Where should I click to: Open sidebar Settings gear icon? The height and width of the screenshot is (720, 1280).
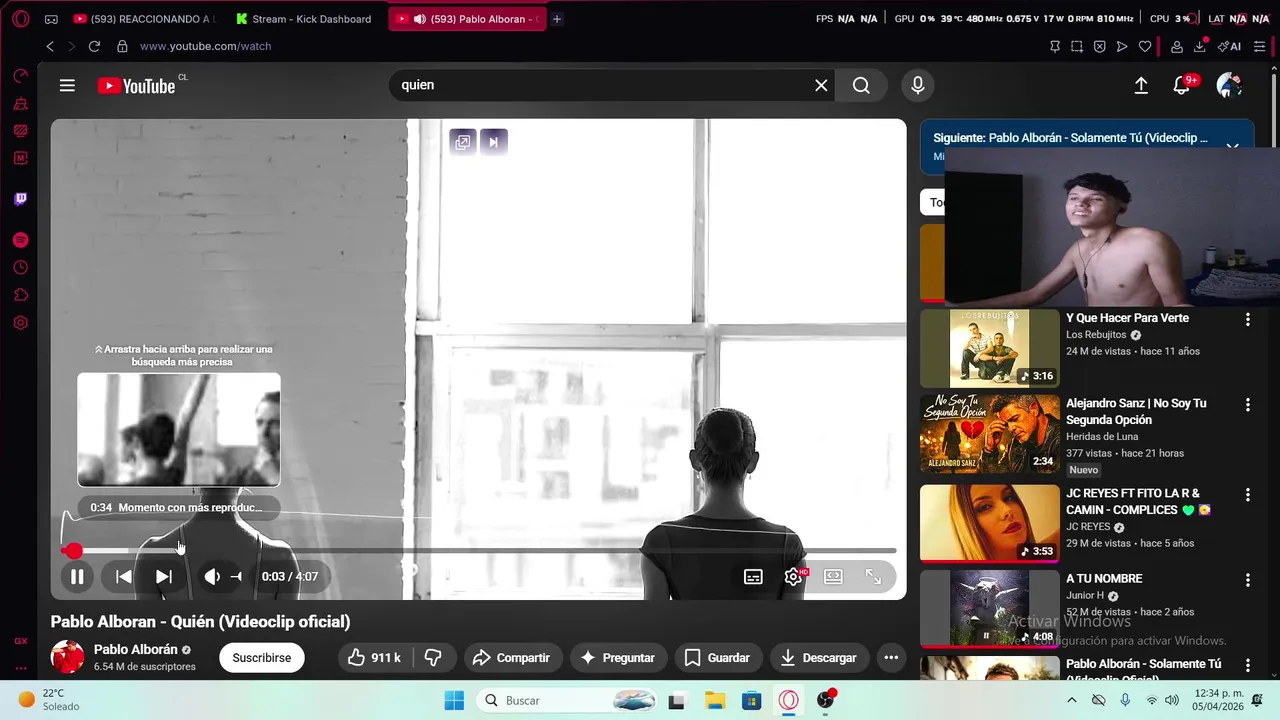[20, 323]
